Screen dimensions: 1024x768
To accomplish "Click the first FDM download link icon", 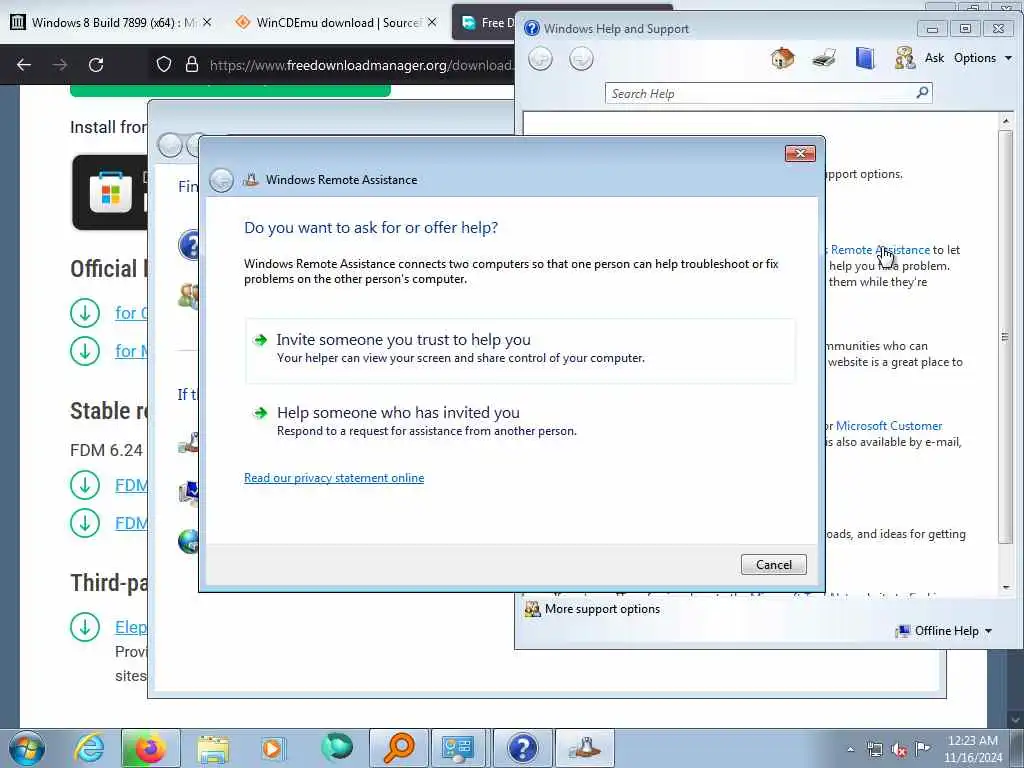I will click(x=85, y=485).
